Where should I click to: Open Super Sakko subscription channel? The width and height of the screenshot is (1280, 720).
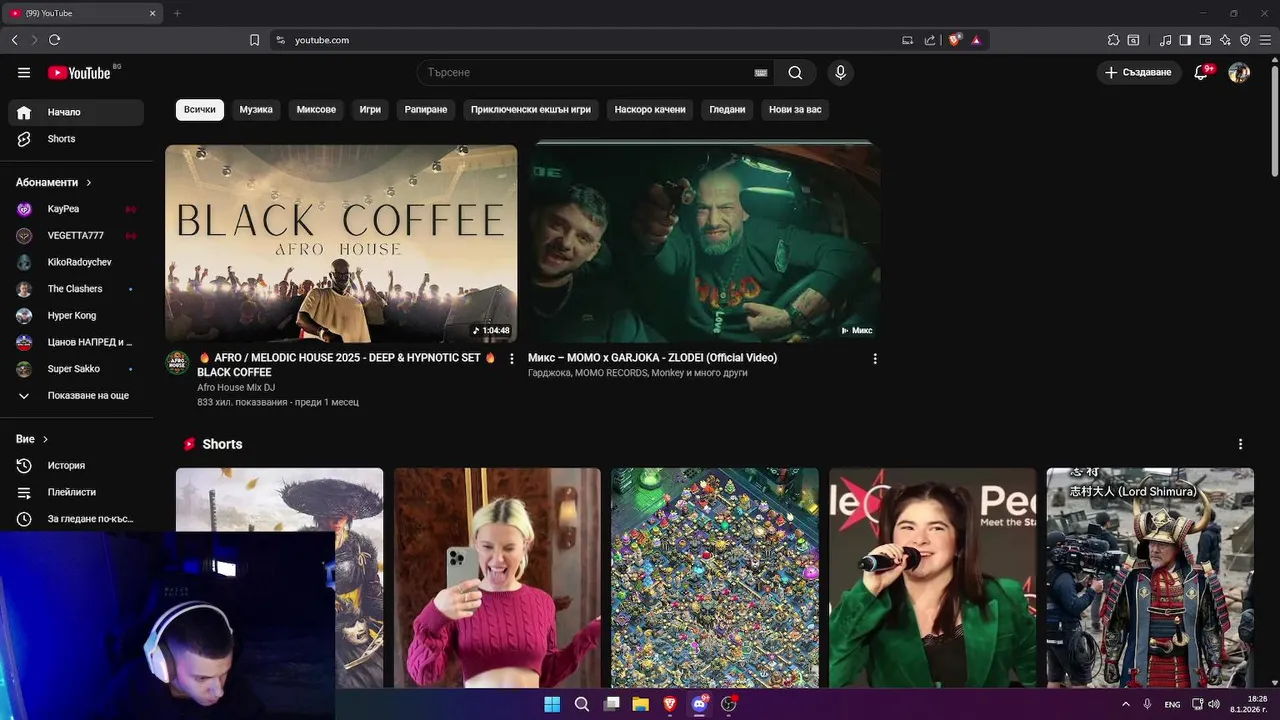[x=76, y=369]
